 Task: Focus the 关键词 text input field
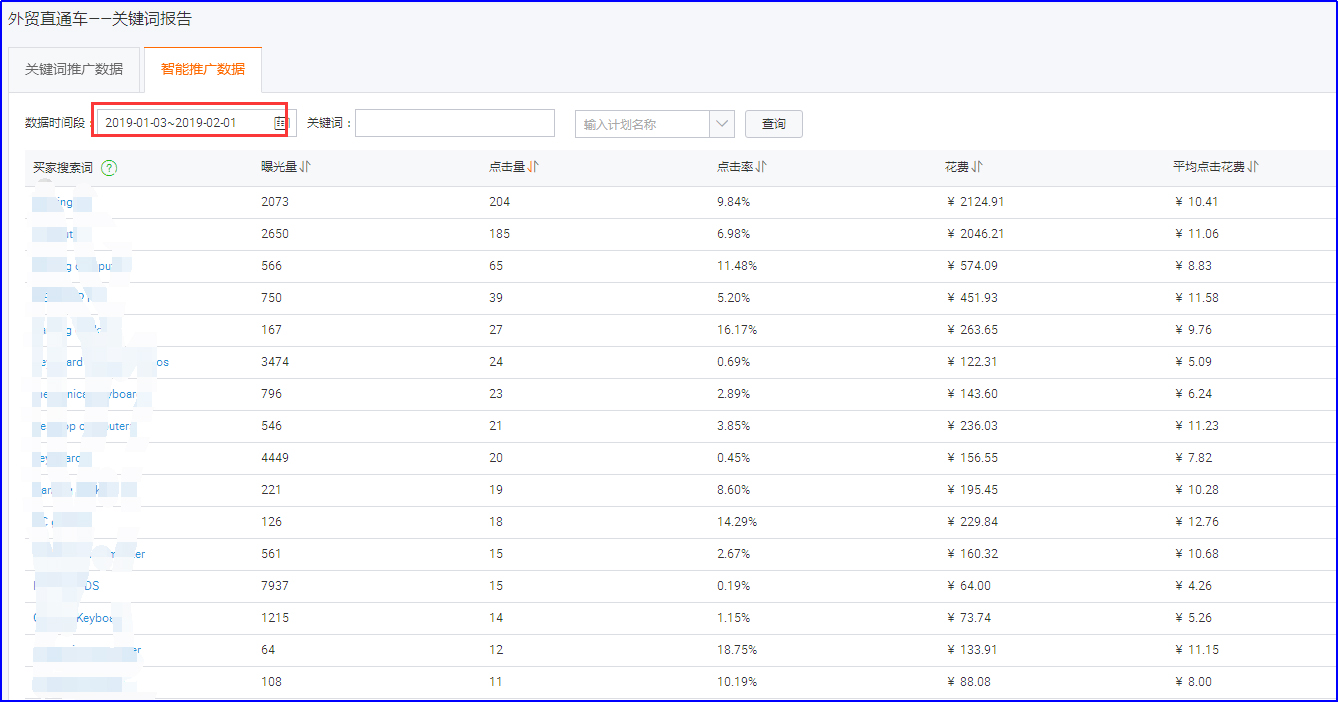[454, 123]
